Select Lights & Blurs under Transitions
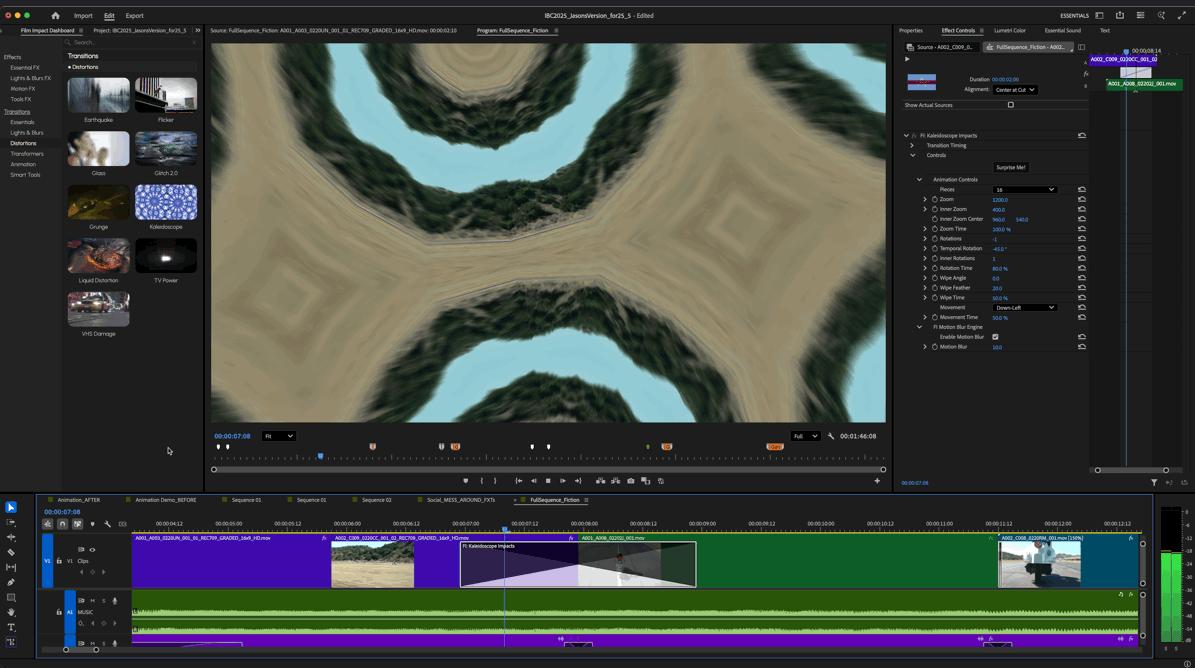Screen dimensions: 1195x668 (27, 133)
